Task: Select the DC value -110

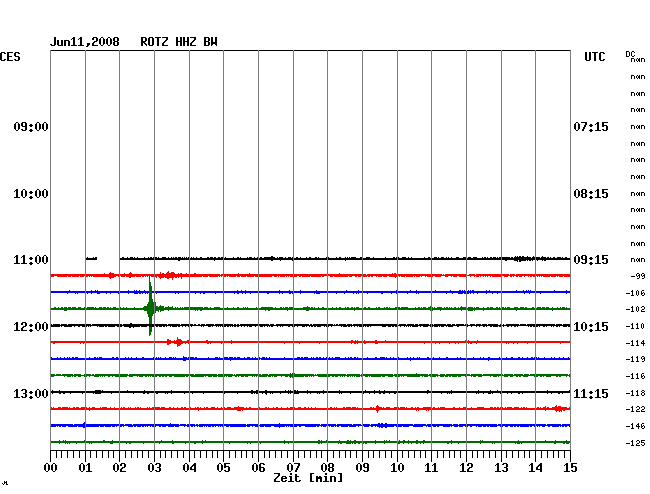Action: tap(635, 326)
